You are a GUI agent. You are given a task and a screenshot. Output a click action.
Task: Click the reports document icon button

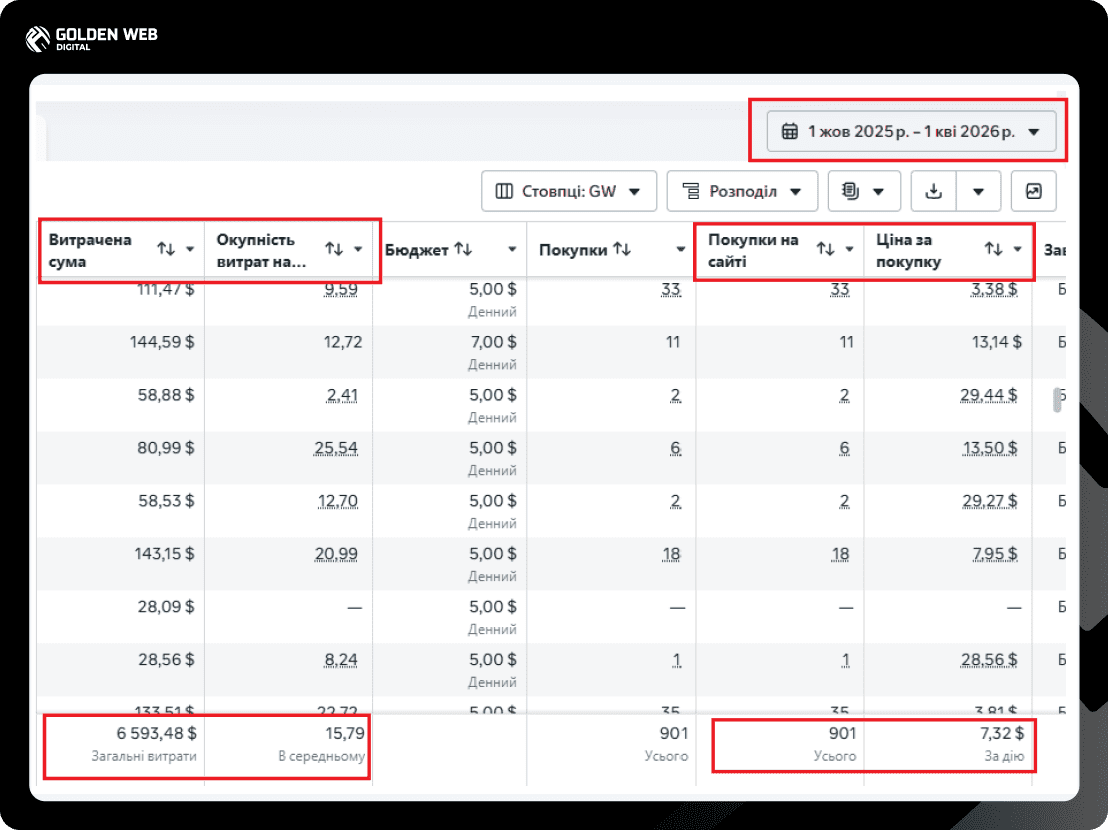tap(864, 191)
